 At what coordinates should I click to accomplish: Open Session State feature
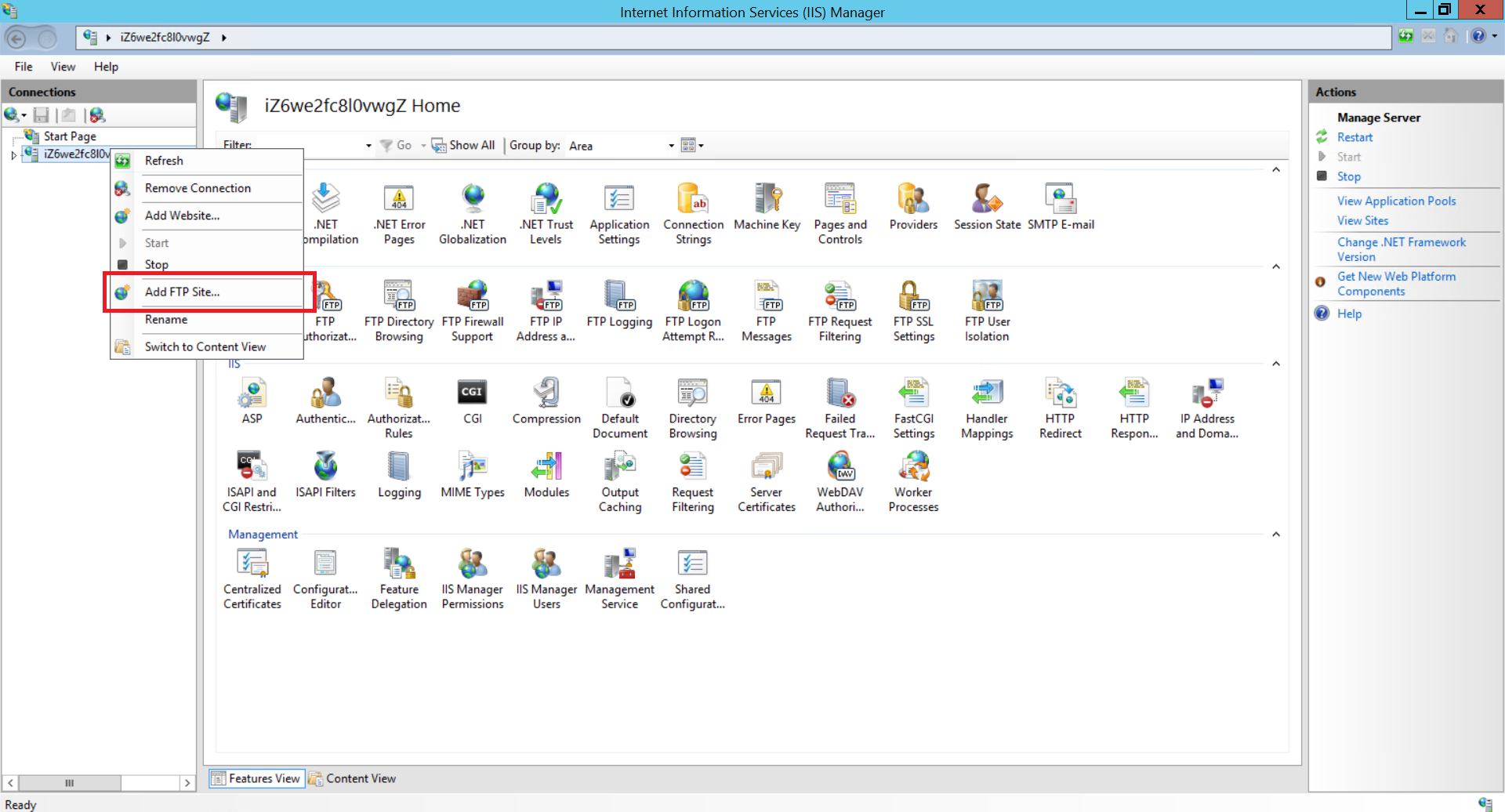pyautogui.click(x=987, y=207)
